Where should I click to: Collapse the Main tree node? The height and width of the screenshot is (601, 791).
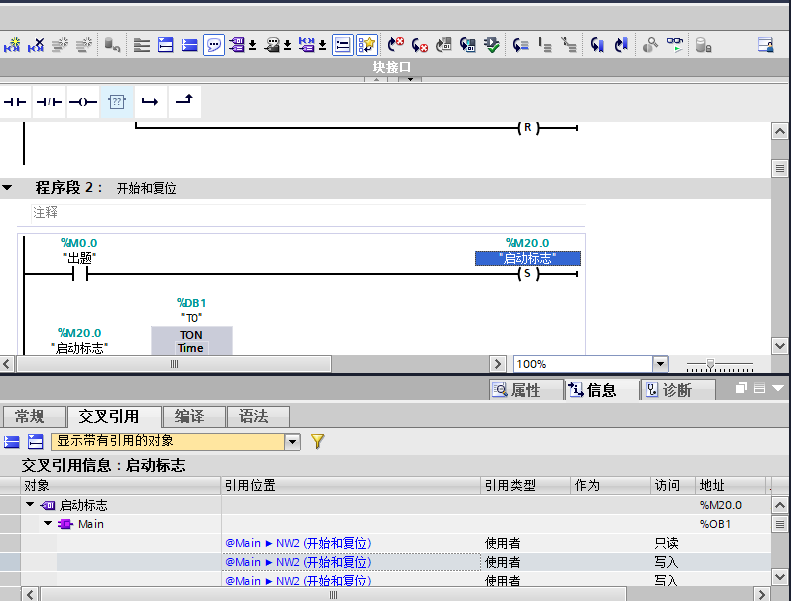coord(48,523)
